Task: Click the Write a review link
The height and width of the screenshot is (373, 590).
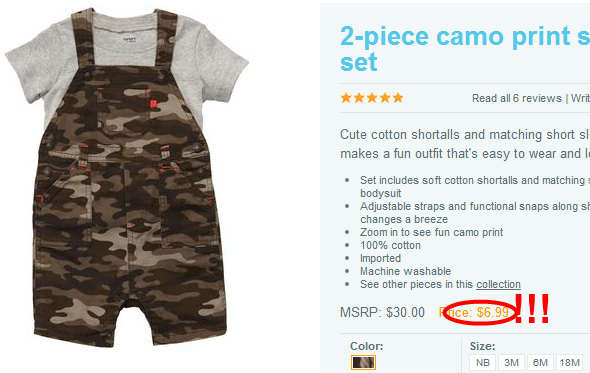Action: coord(580,98)
